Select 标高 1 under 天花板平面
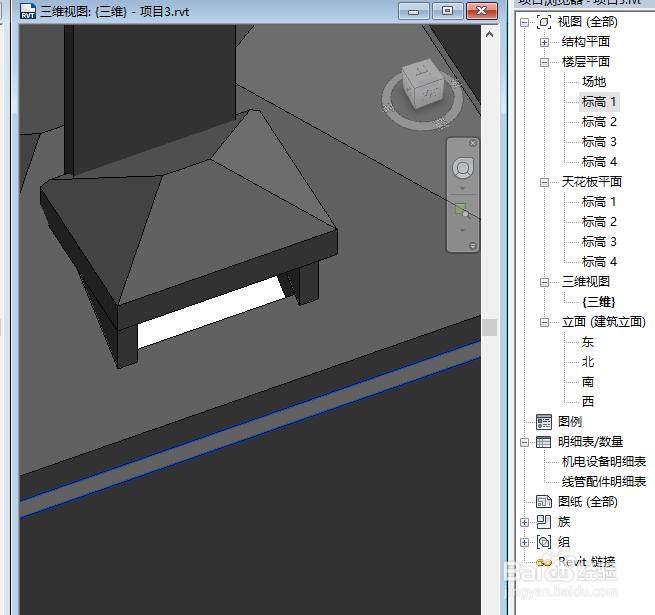This screenshot has width=655, height=615. tap(599, 202)
